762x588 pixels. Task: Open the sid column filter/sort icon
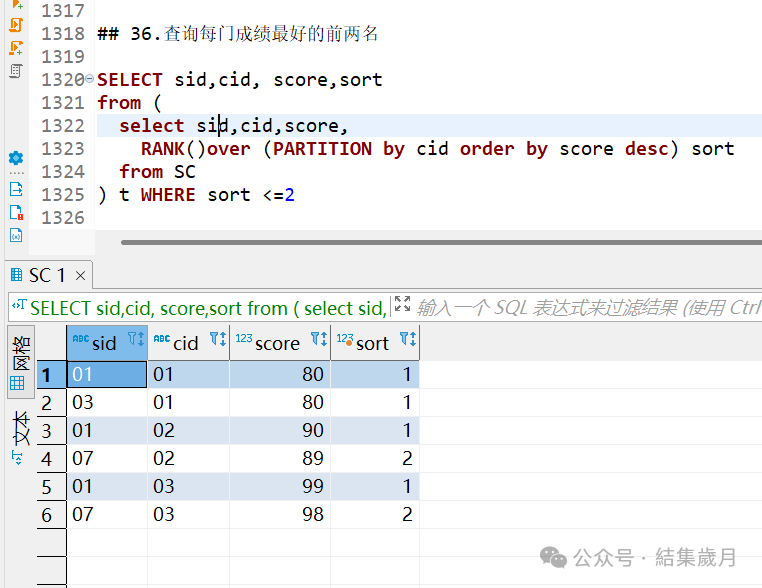coord(136,339)
